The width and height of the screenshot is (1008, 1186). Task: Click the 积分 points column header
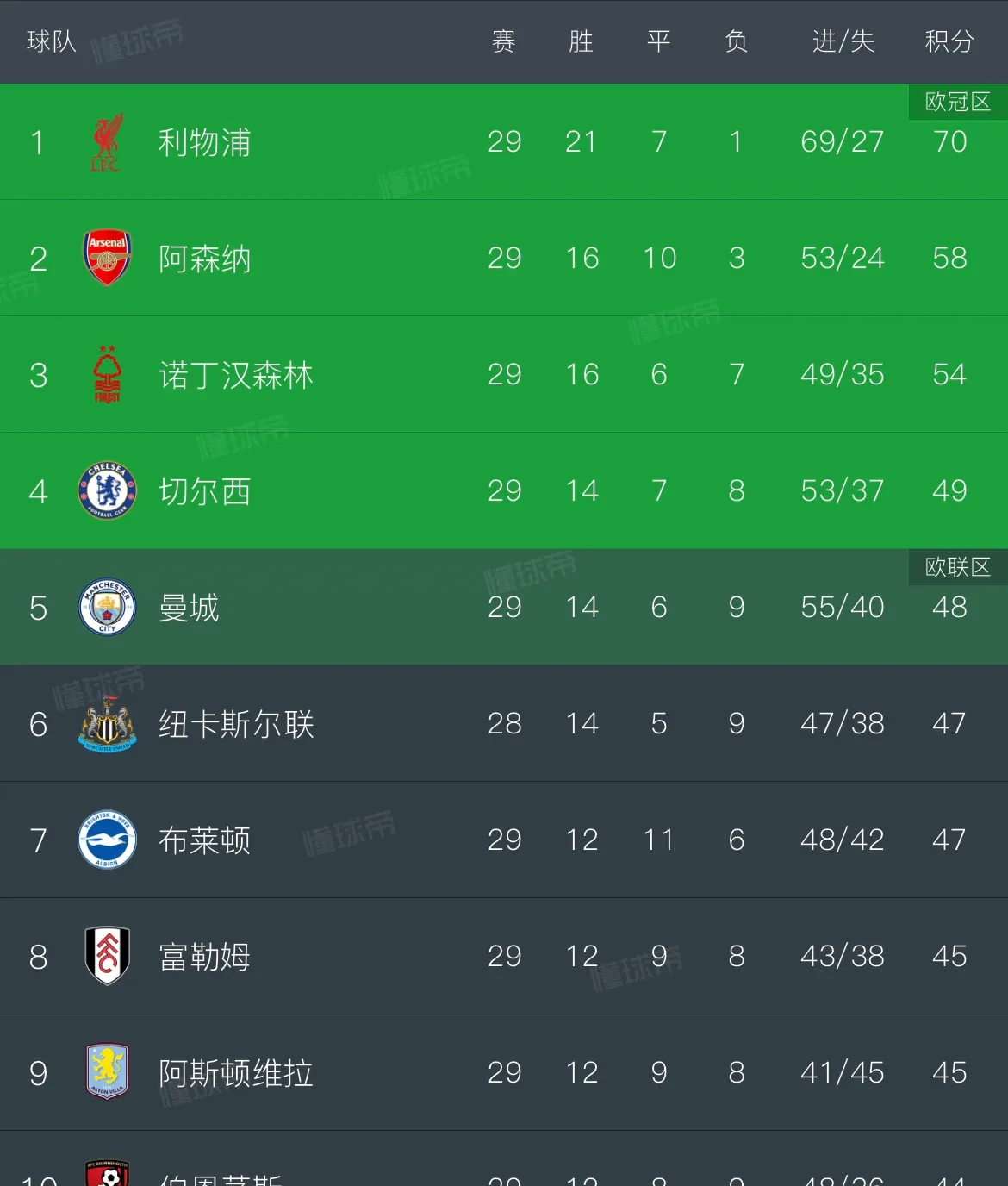click(949, 41)
